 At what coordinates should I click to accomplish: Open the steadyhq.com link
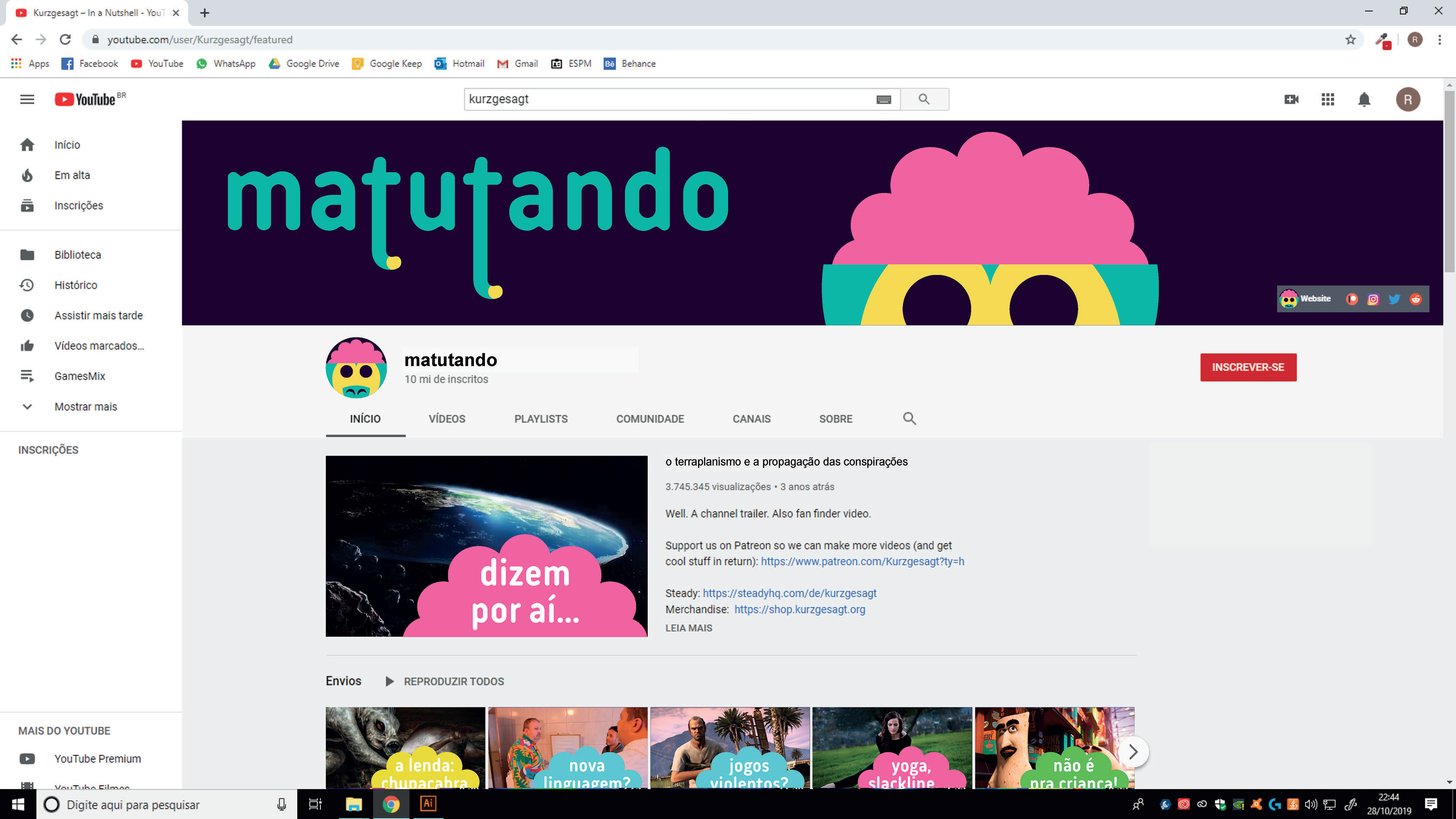(x=789, y=593)
